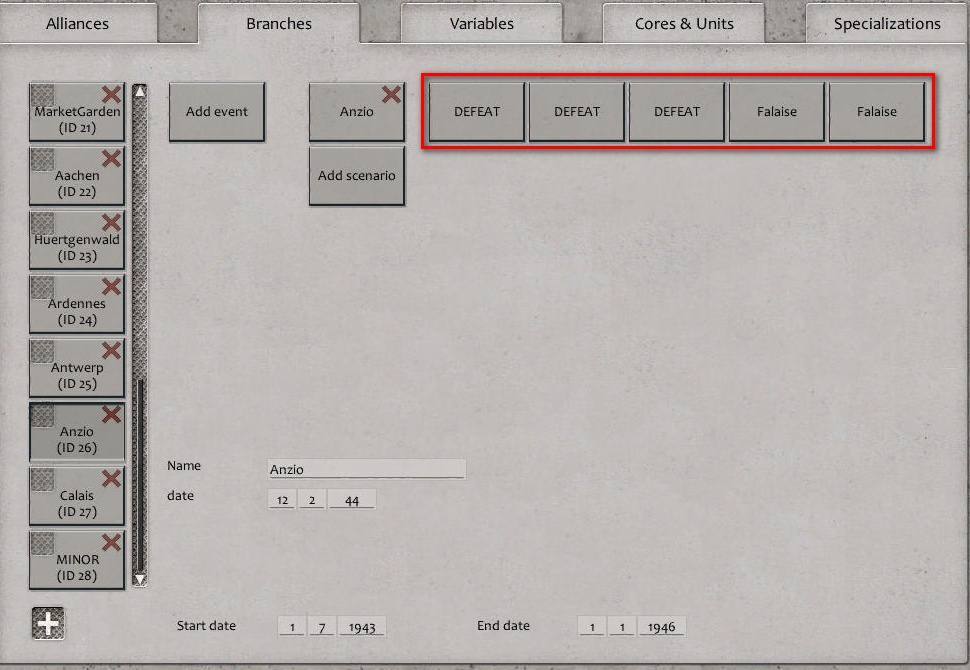Click the Add event button

coord(216,111)
